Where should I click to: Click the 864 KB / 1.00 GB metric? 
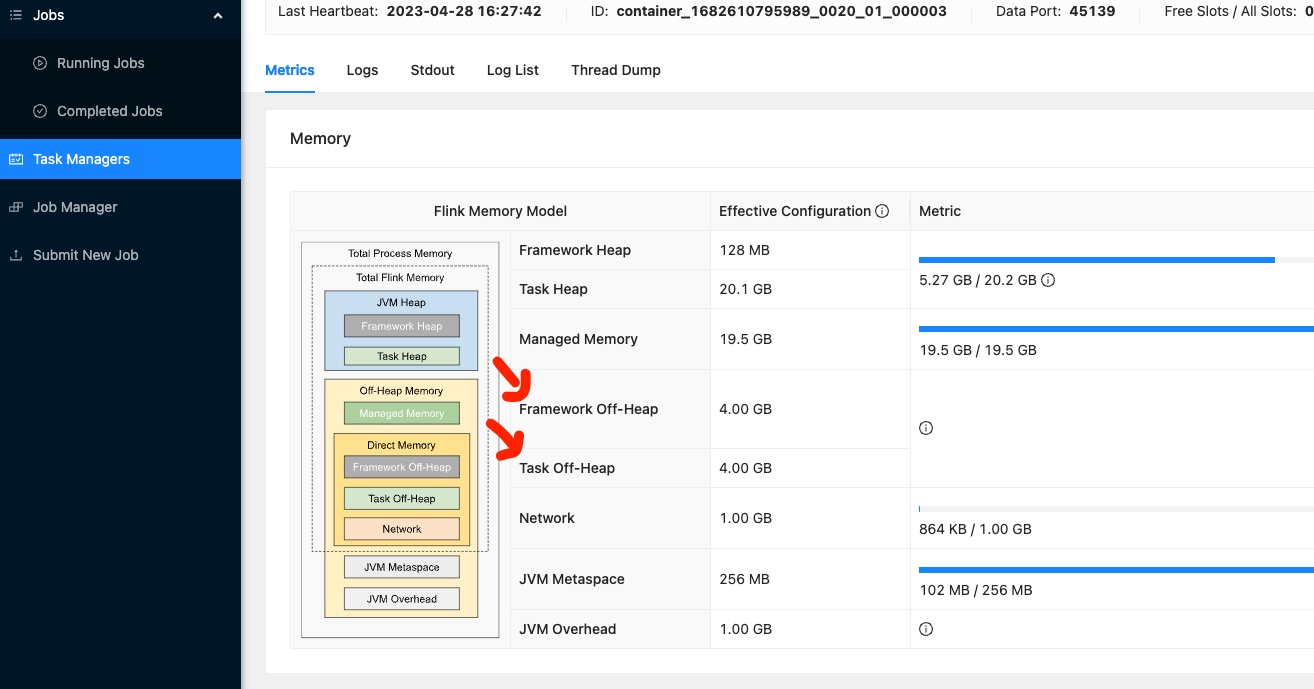point(975,529)
